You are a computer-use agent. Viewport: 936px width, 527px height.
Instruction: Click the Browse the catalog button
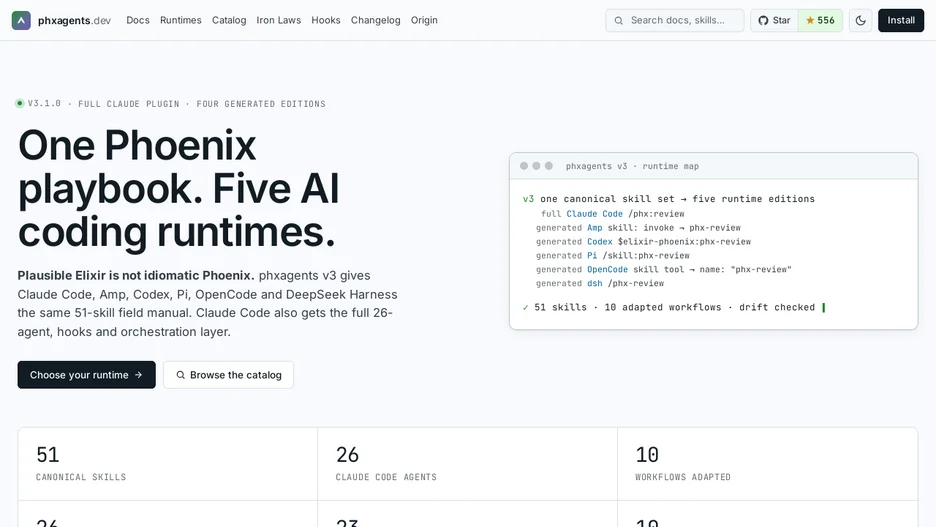tap(229, 375)
